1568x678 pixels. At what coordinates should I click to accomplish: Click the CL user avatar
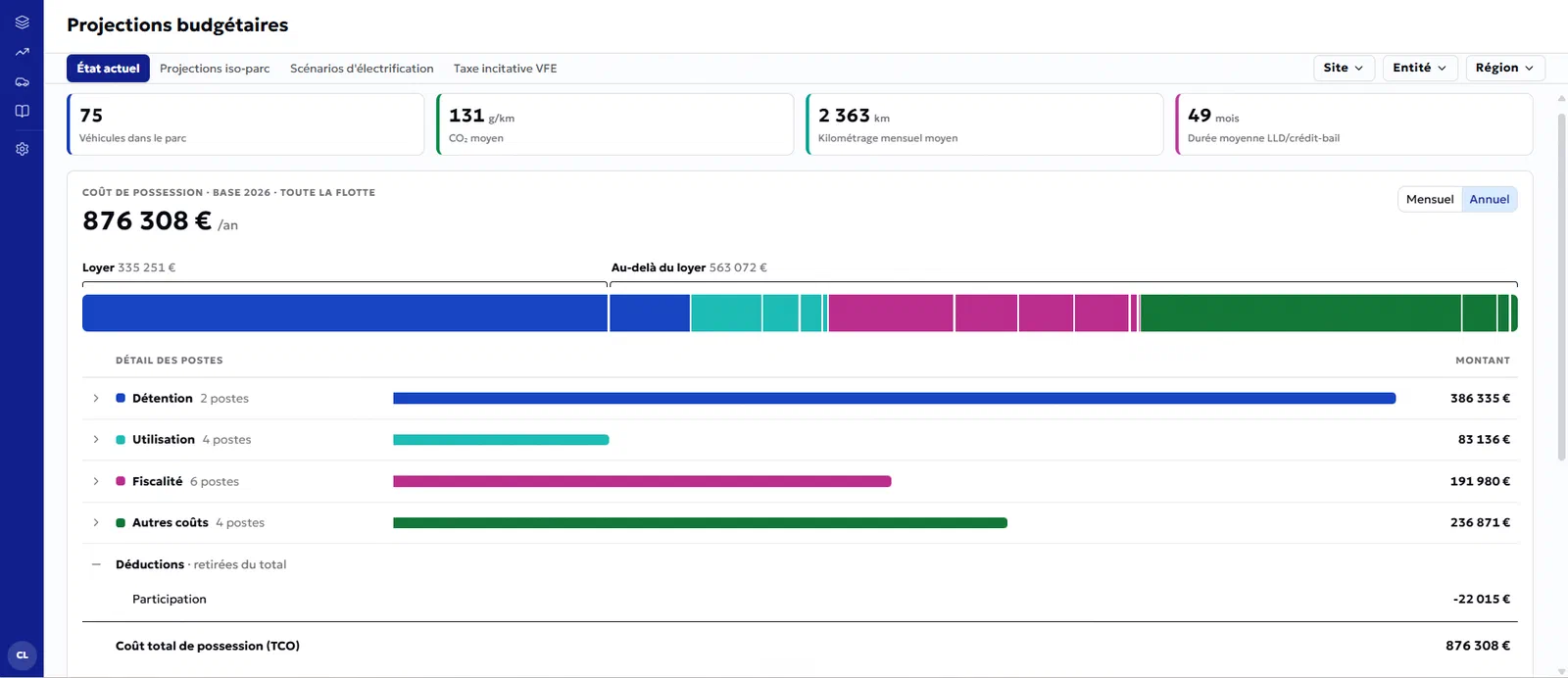click(x=22, y=655)
